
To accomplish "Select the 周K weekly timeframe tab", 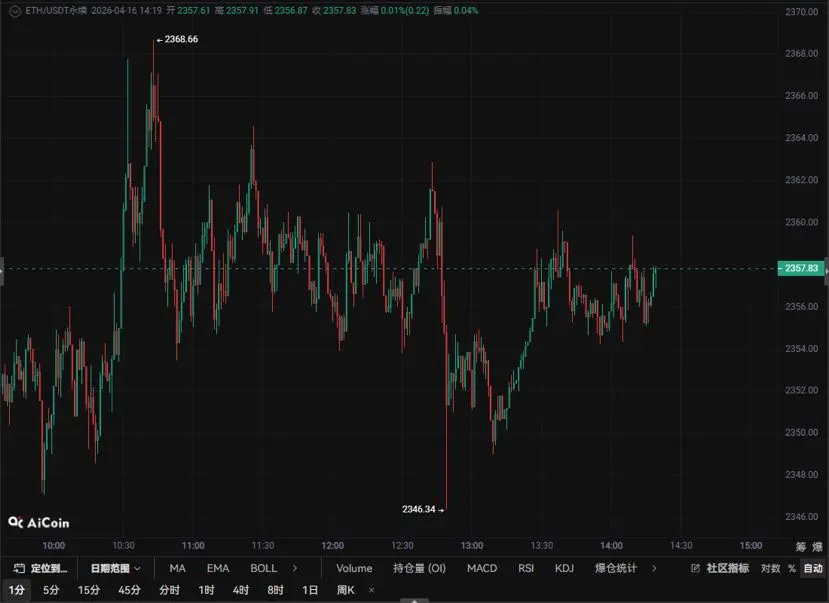I will 346,590.
